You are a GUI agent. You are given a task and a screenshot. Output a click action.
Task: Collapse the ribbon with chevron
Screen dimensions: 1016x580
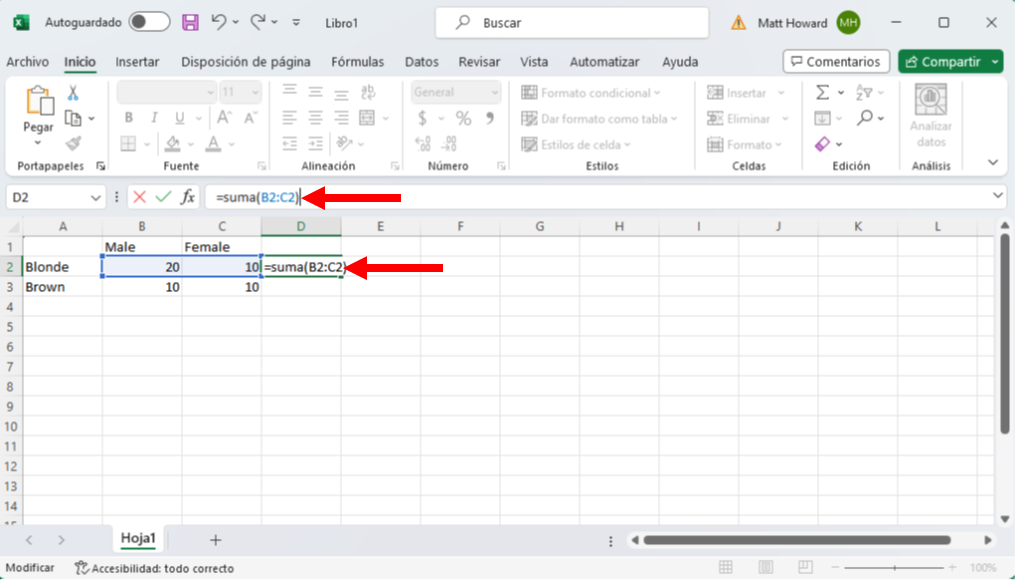[993, 162]
